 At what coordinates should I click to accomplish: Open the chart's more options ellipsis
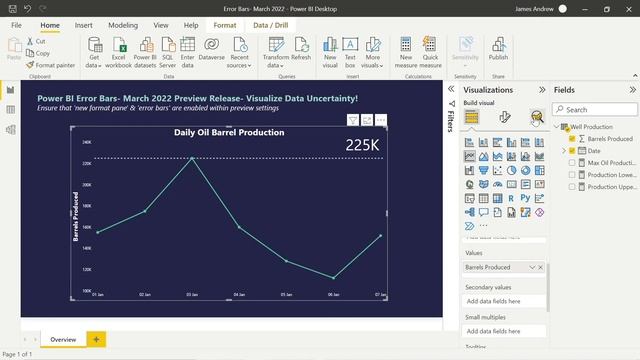pos(381,120)
